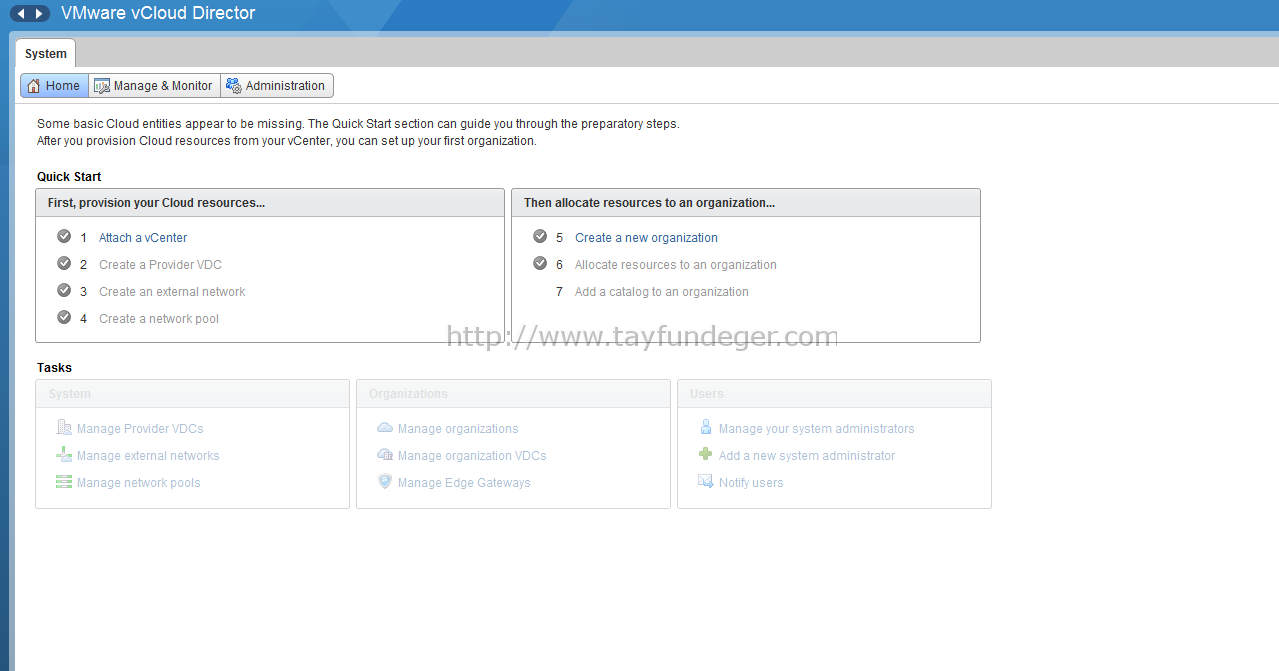Open Manage Edge Gateways task
The height and width of the screenshot is (671, 1279).
click(464, 483)
